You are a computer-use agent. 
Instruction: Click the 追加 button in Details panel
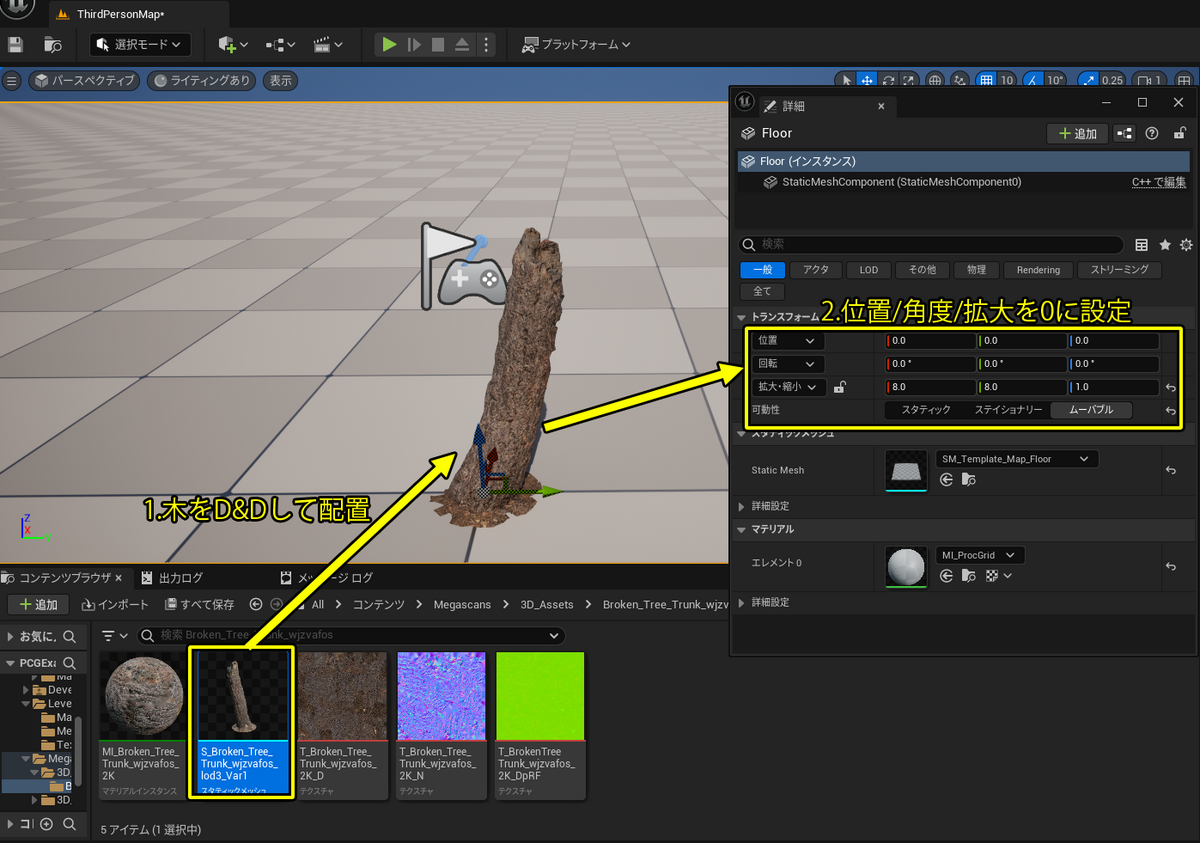(x=1077, y=133)
